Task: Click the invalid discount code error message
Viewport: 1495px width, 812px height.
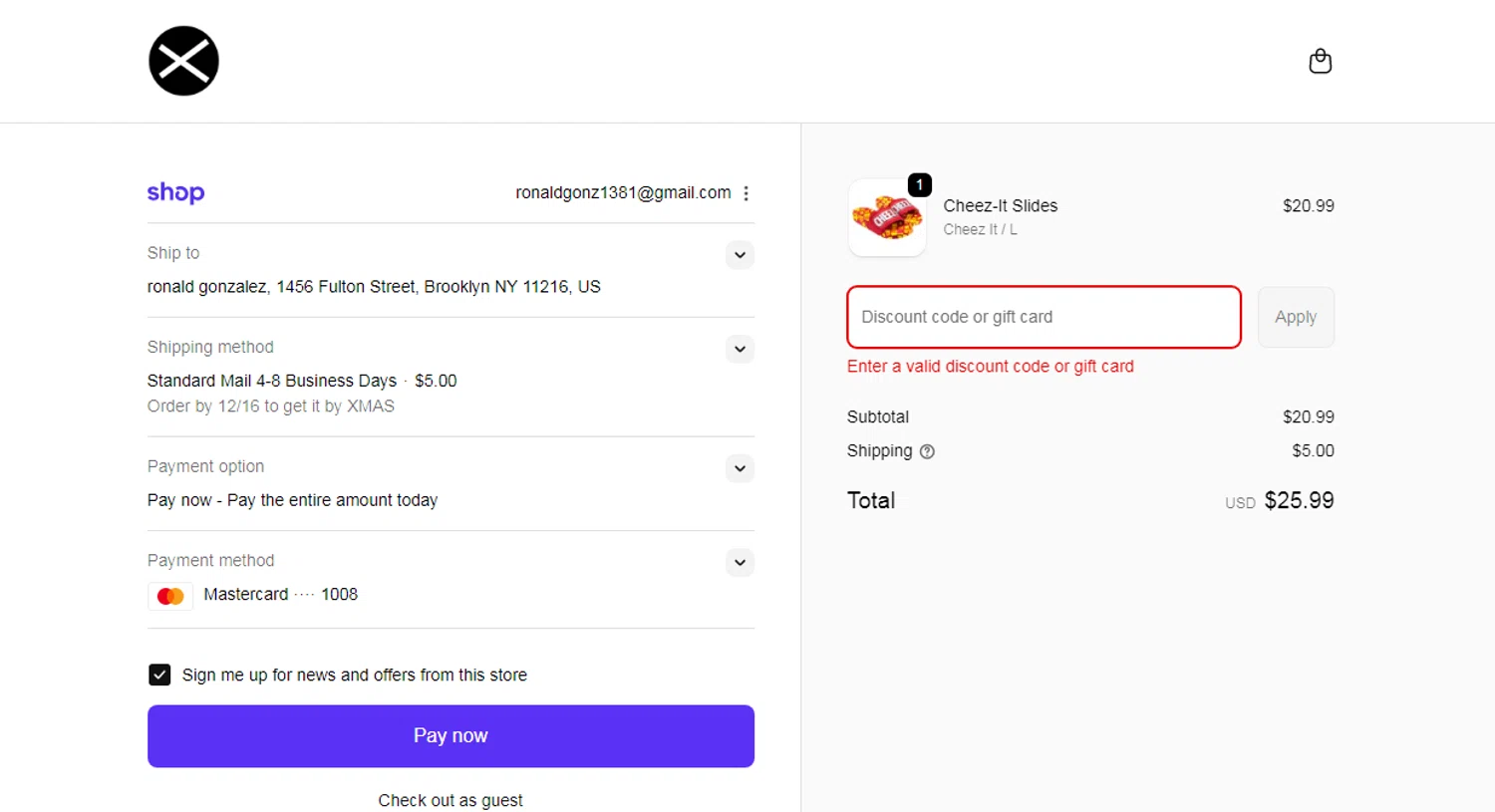Action: tap(991, 367)
